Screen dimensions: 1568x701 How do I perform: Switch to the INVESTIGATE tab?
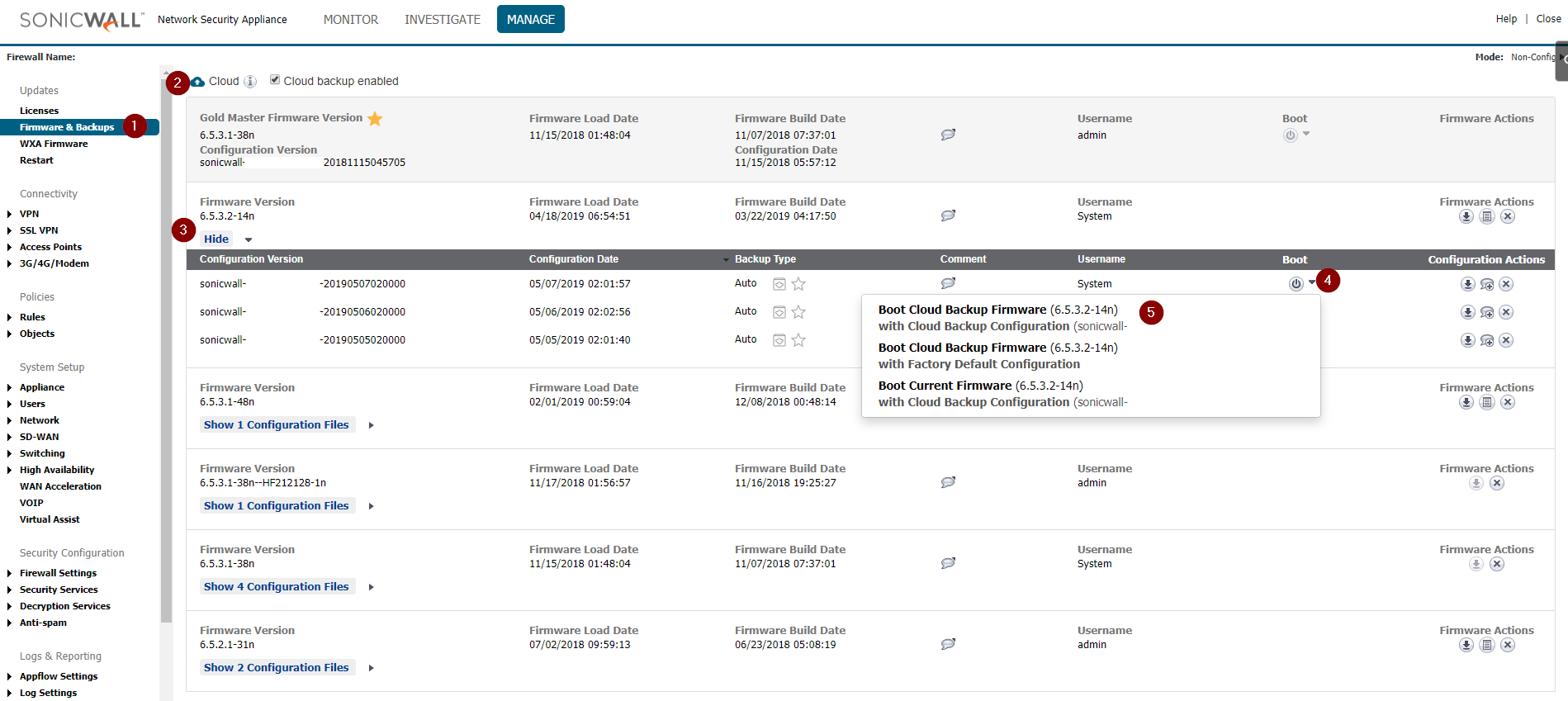tap(443, 19)
